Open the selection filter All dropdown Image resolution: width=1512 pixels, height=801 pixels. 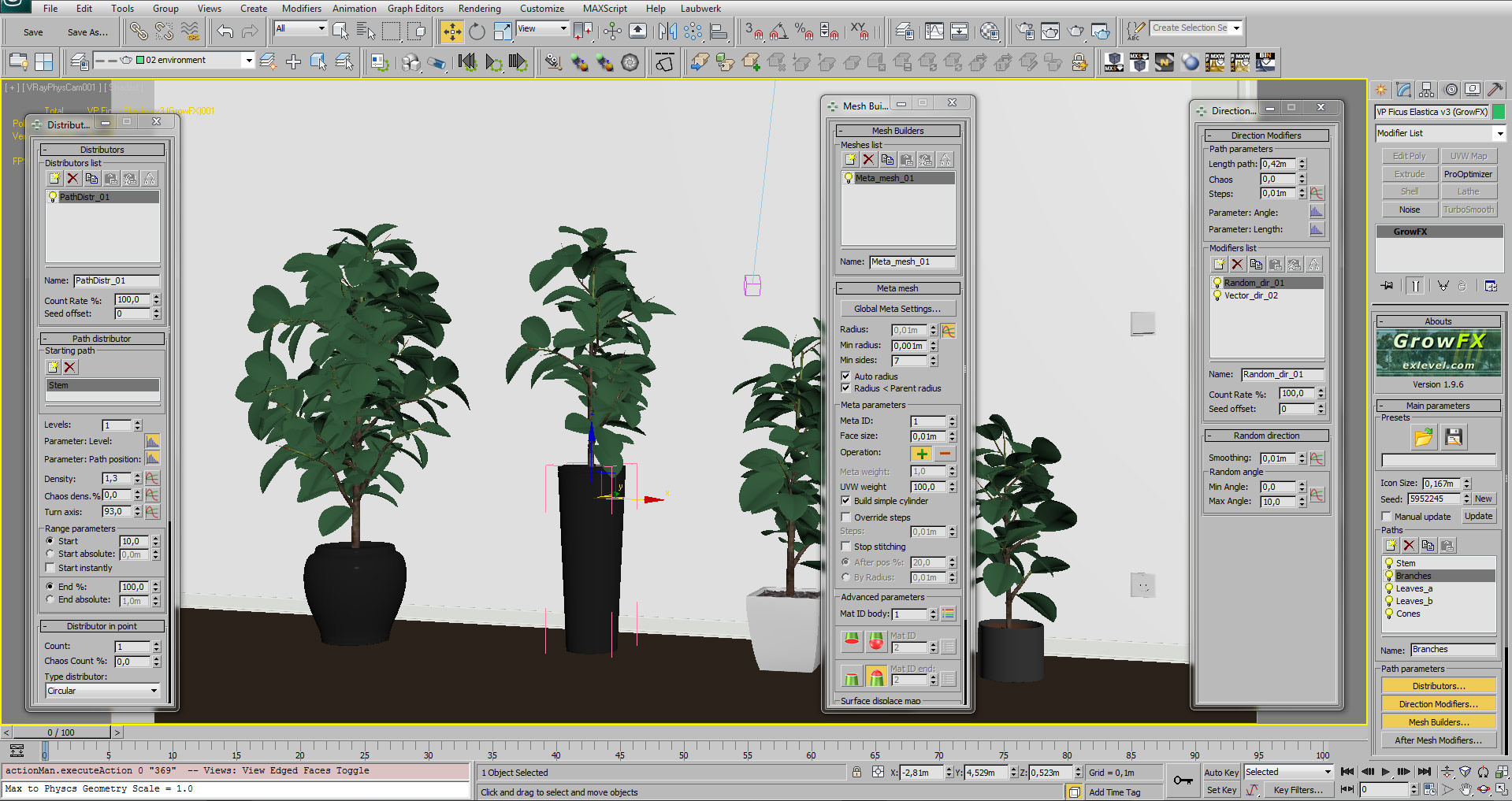click(x=323, y=28)
